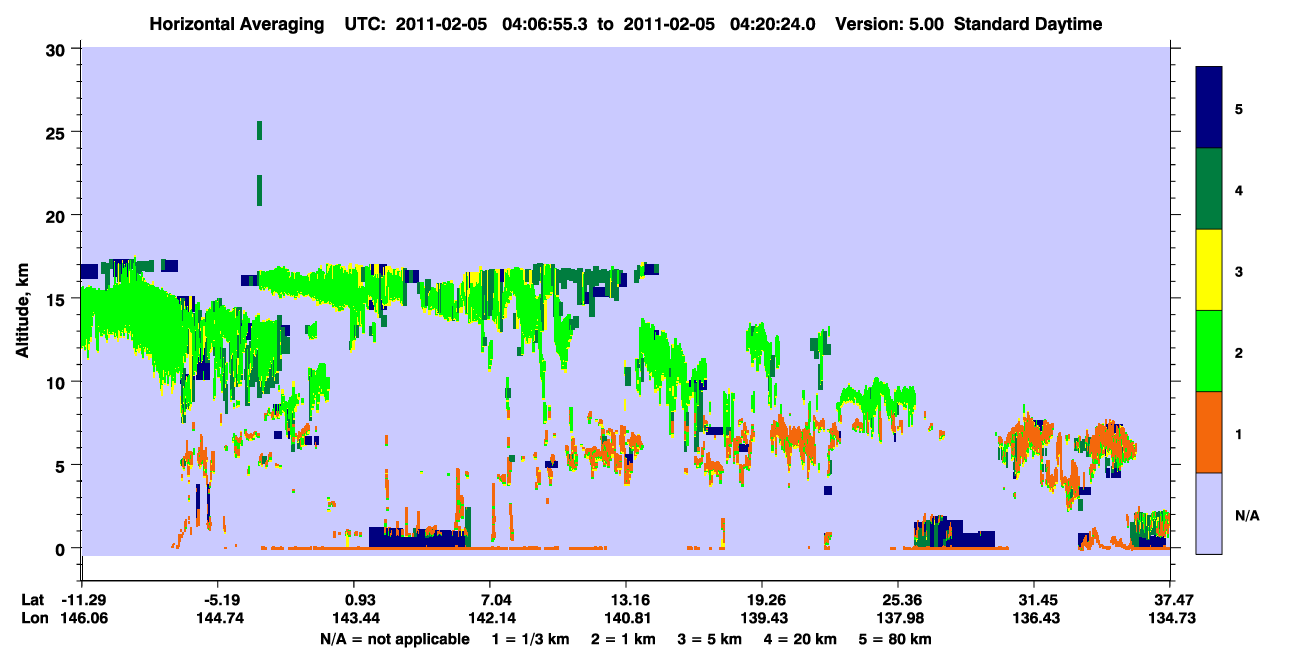1300x667 pixels.
Task: Select the lavender N/A colorbar segment
Action: pos(1209,512)
